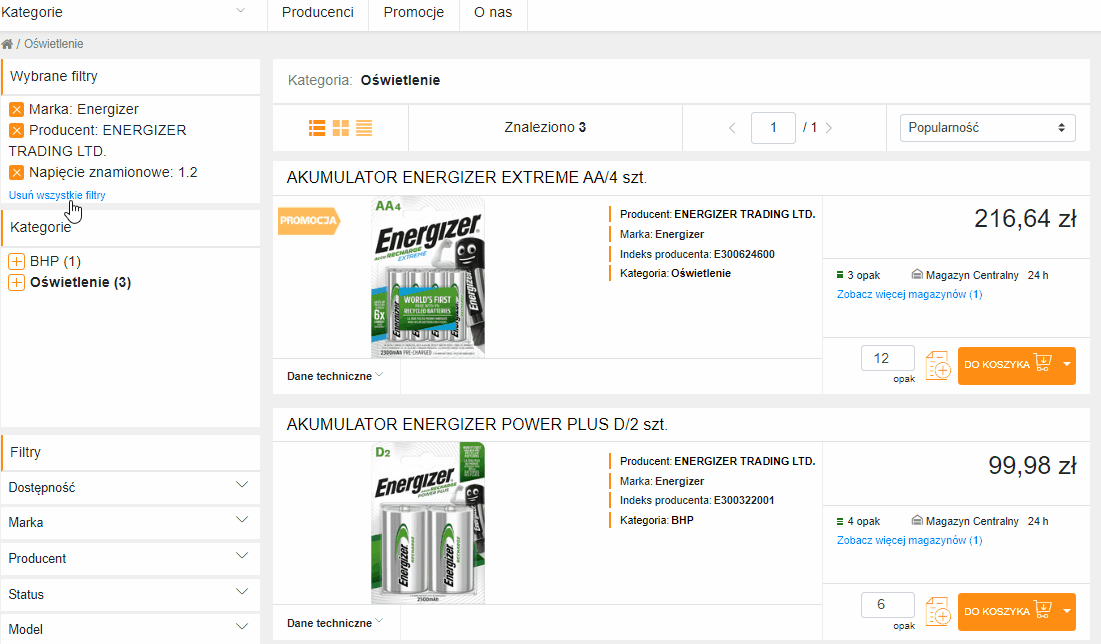
Task: Click the PROMOCJA badge on AA/4 product
Action: [309, 221]
